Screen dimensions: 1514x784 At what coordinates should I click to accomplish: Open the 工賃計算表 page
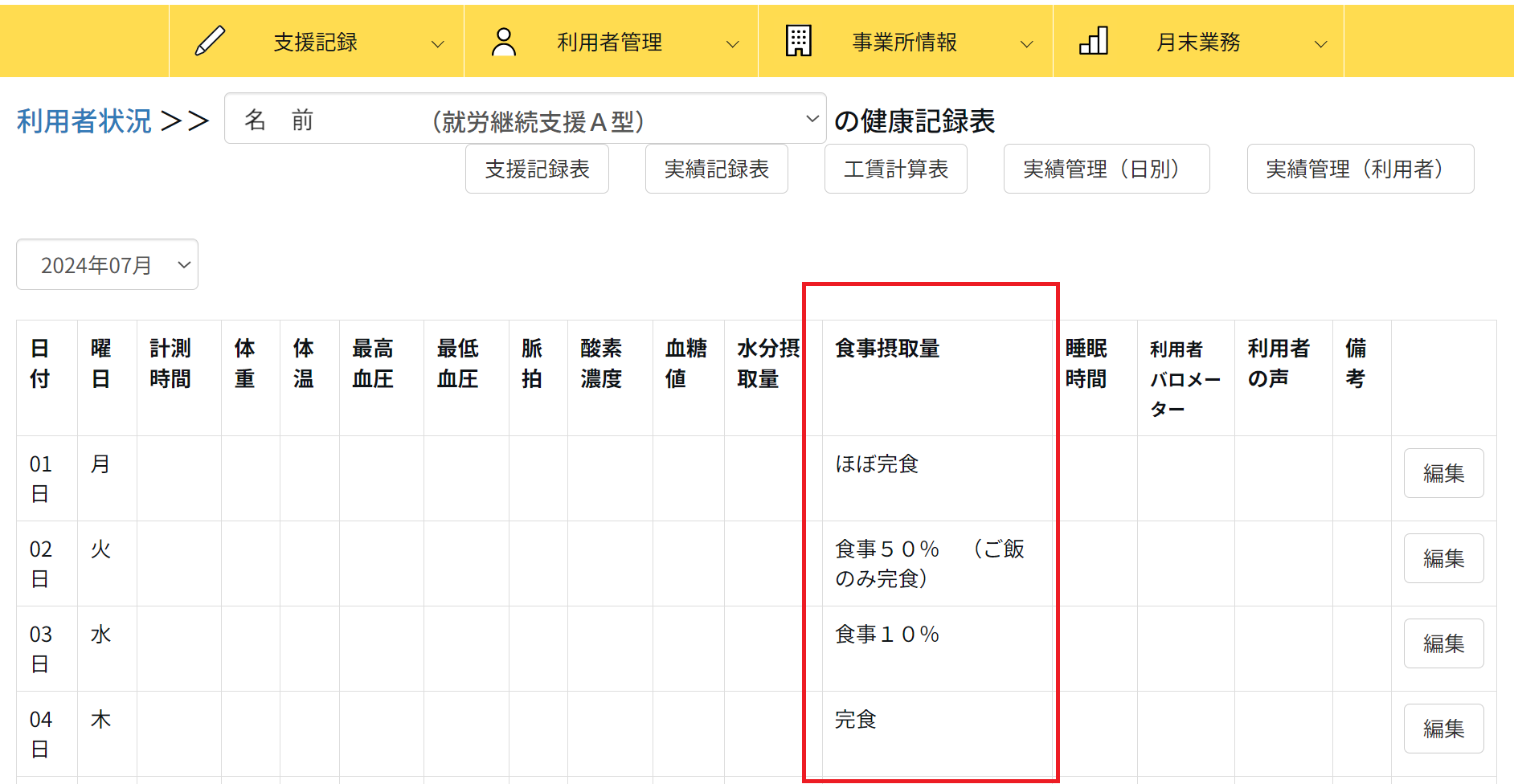895,169
